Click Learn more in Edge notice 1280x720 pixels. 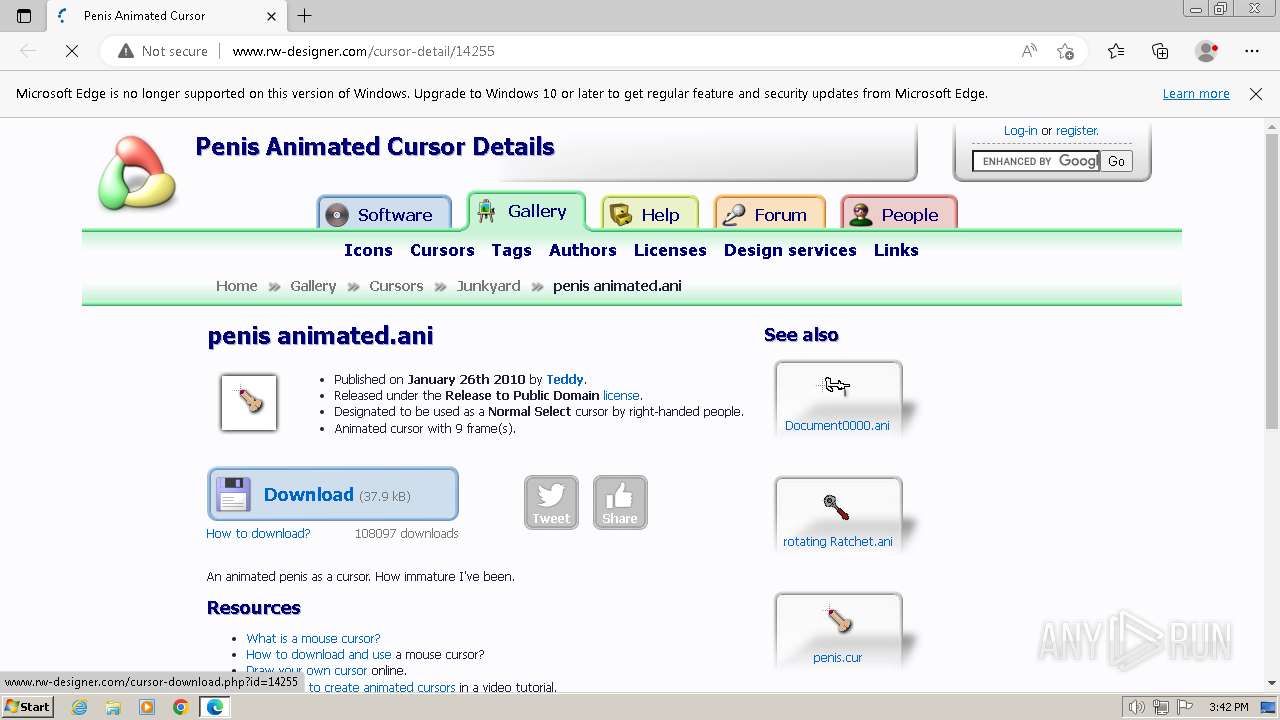(x=1196, y=94)
